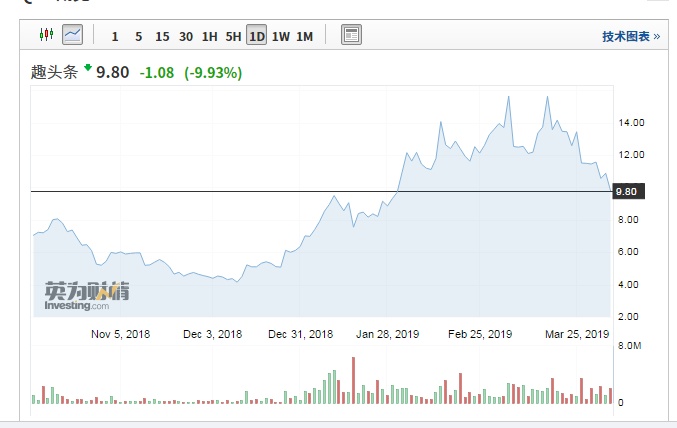Set the 1 minute interval
Image resolution: width=677 pixels, height=428 pixels.
(x=115, y=37)
